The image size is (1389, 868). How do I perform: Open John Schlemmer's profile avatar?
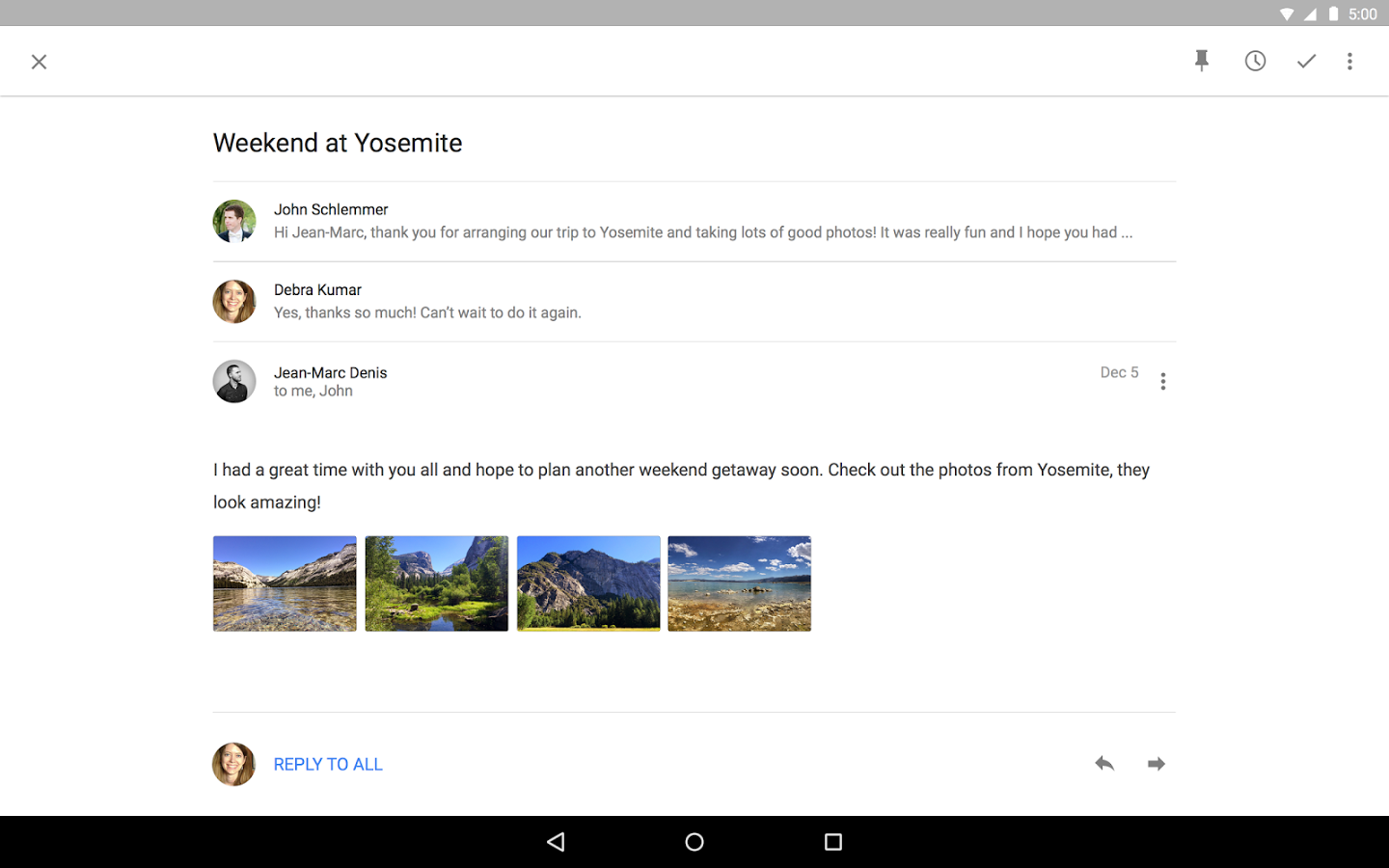(233, 221)
